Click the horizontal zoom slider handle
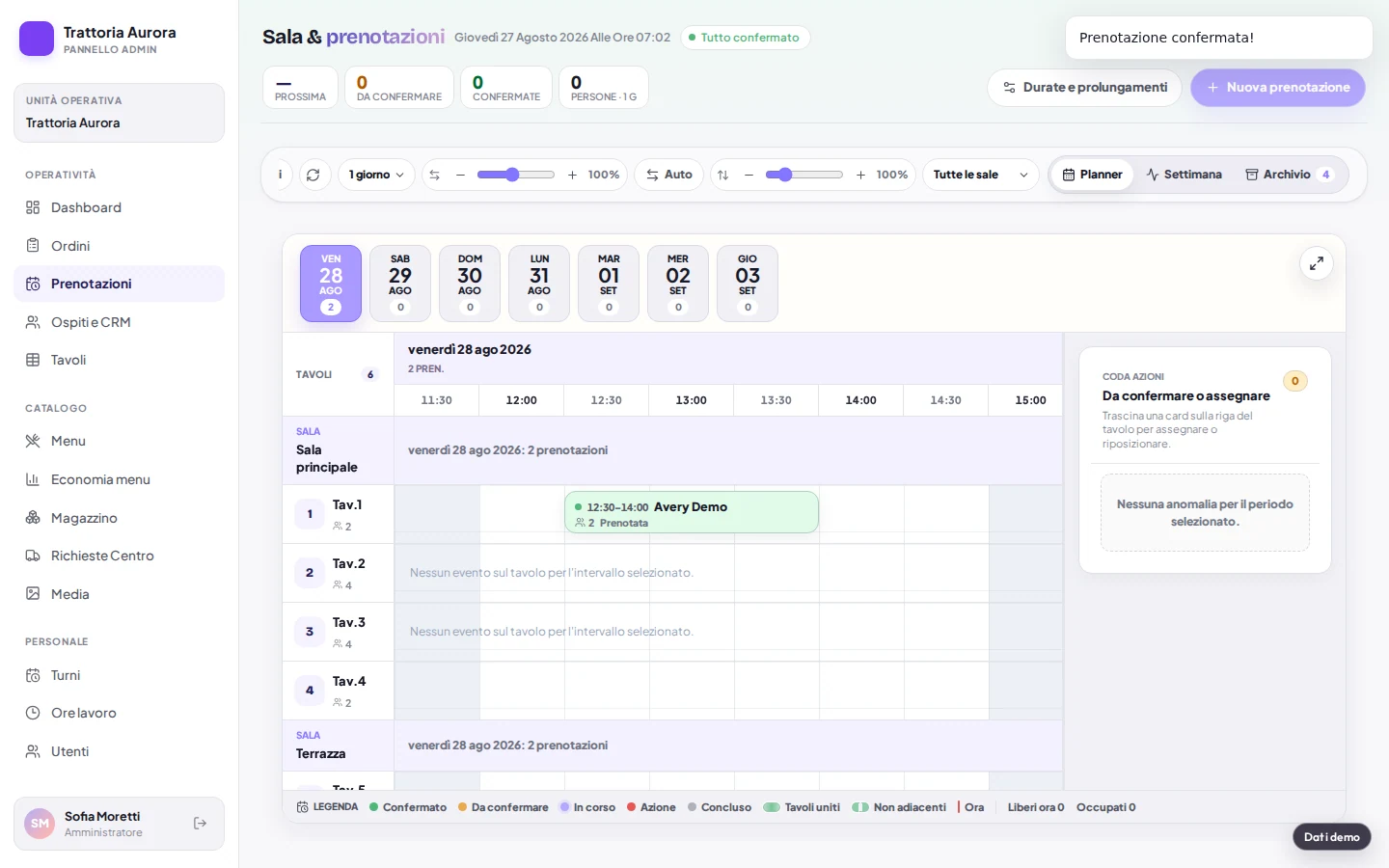 512,175
